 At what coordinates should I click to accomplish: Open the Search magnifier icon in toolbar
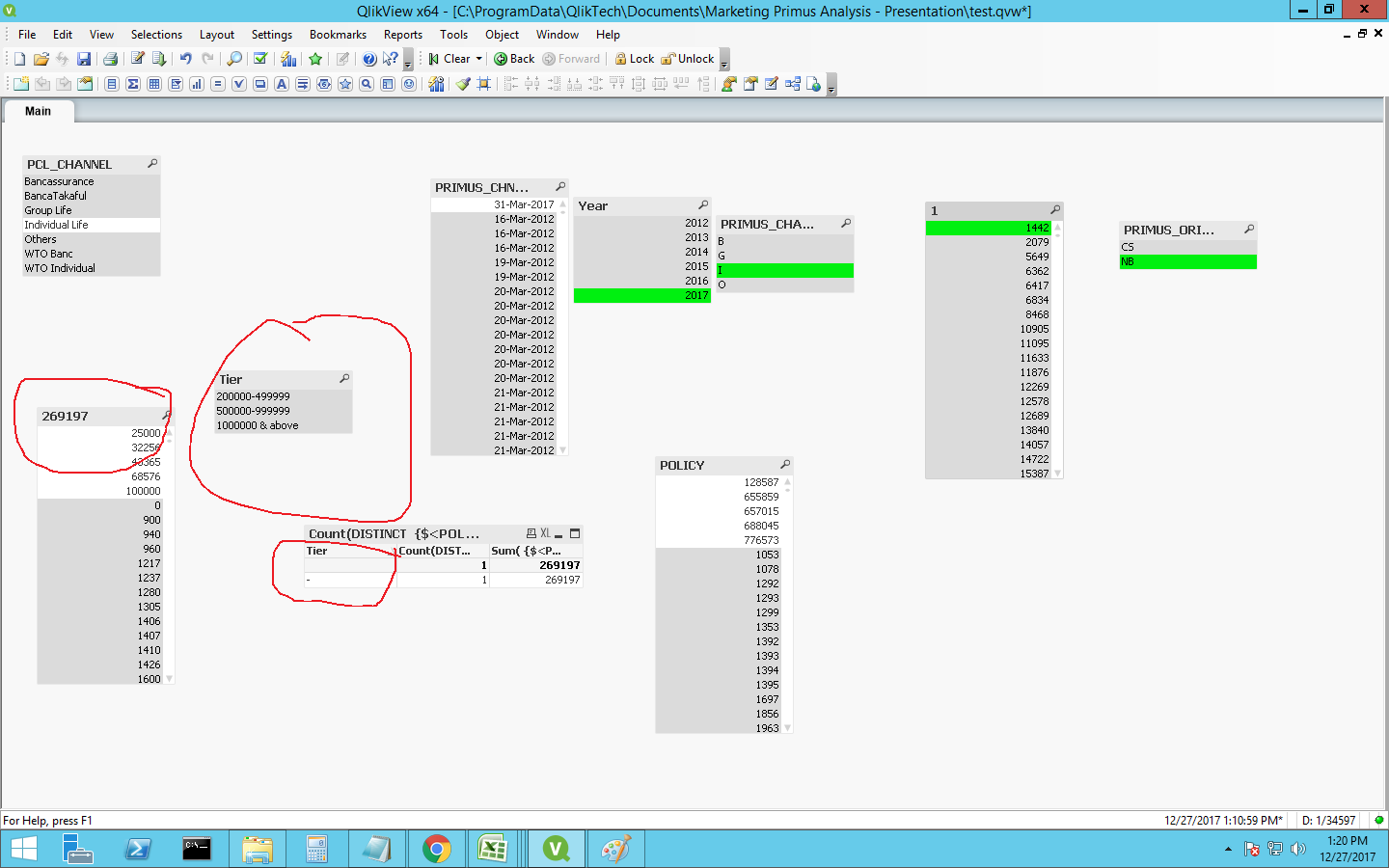tap(234, 59)
